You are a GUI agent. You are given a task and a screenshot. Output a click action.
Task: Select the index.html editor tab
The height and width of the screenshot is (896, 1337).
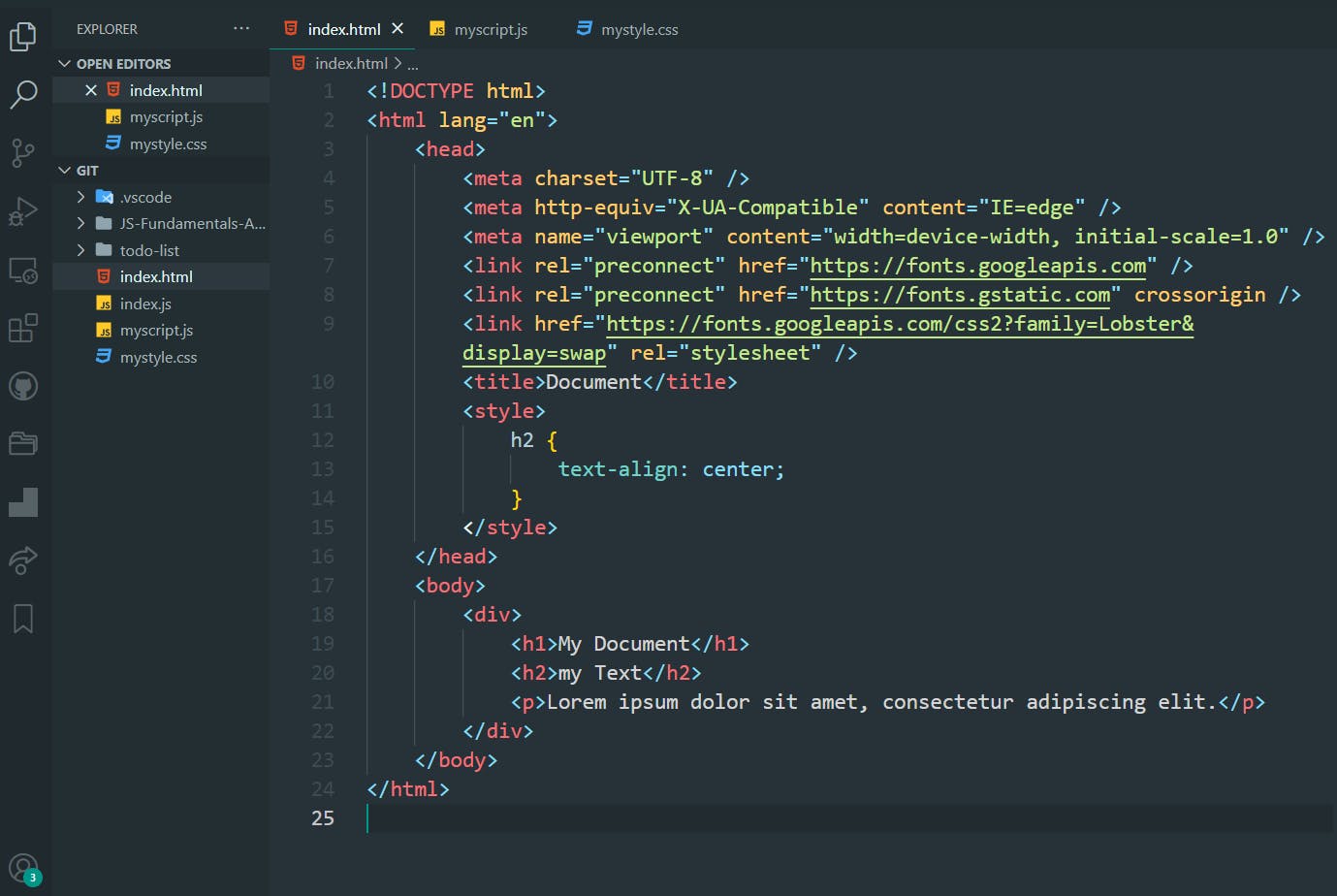click(343, 29)
